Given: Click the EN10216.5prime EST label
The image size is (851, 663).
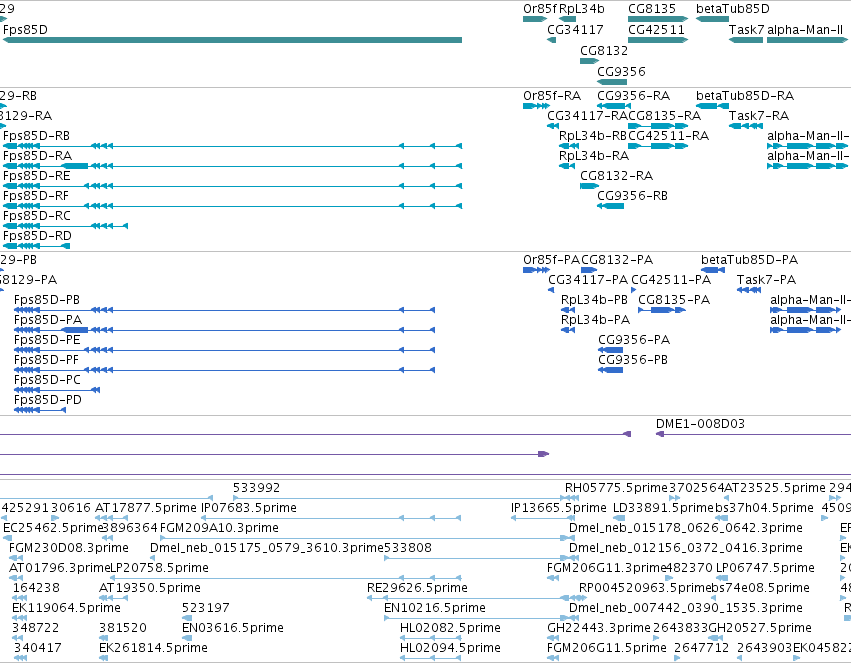Looking at the screenshot, I should tap(435, 608).
